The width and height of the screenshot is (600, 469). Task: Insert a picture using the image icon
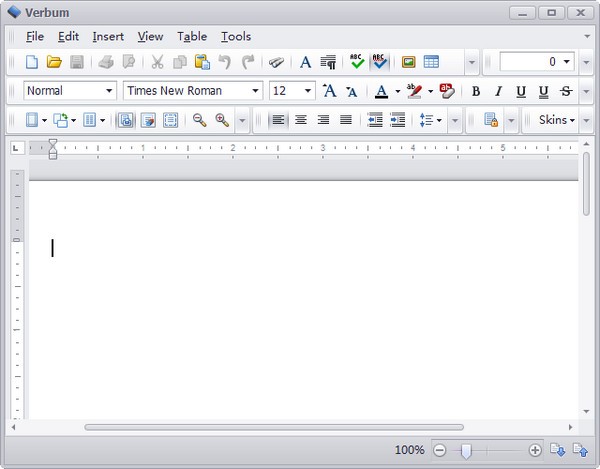(x=408, y=62)
